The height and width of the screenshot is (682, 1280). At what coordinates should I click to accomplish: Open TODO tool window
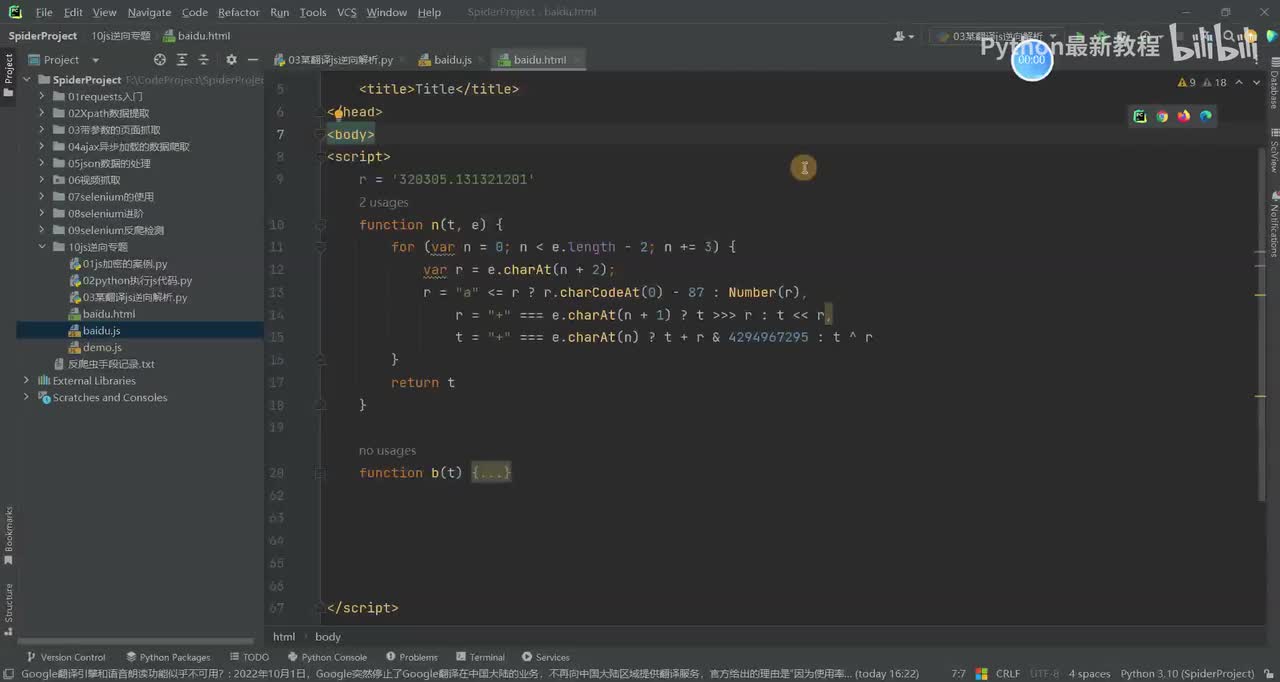pyautogui.click(x=249, y=657)
